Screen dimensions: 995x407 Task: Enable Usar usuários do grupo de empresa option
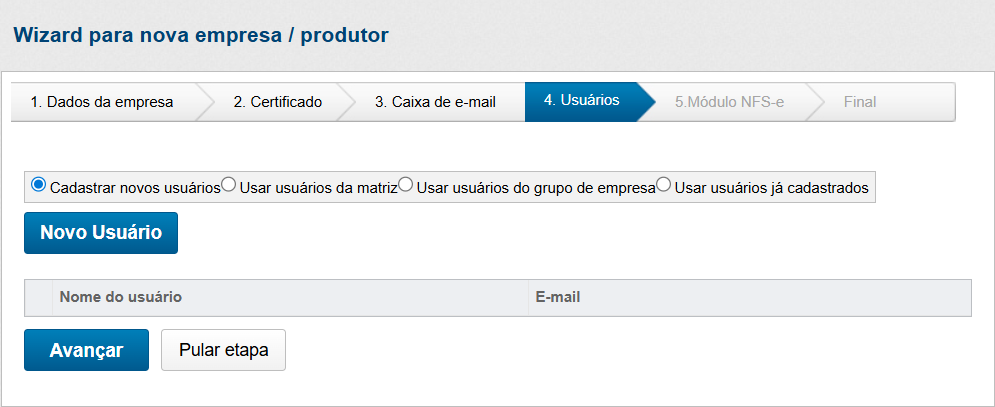[x=406, y=186]
